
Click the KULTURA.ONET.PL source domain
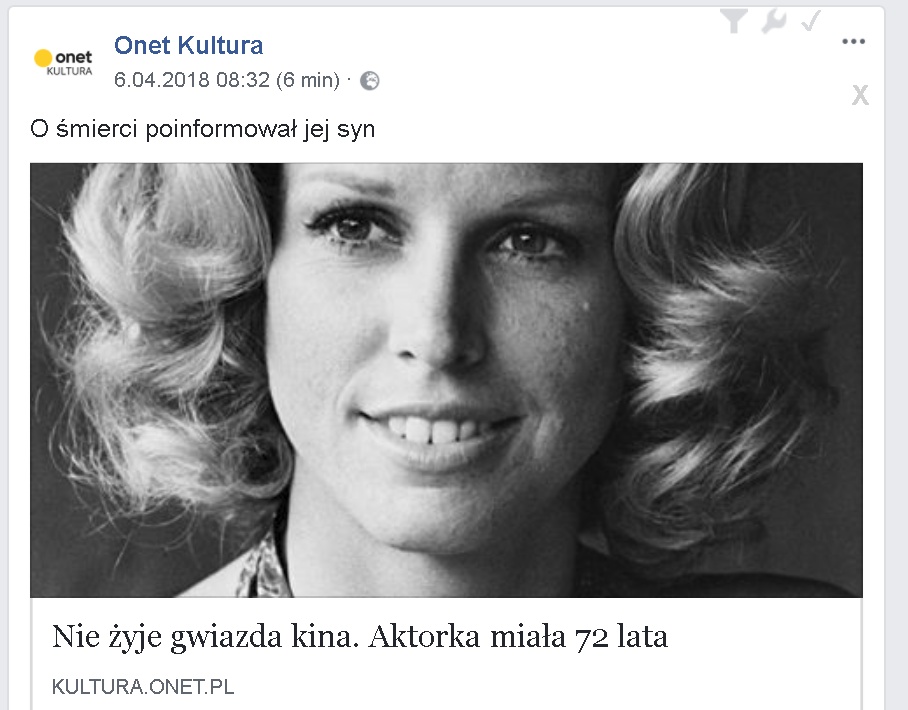[x=143, y=687]
